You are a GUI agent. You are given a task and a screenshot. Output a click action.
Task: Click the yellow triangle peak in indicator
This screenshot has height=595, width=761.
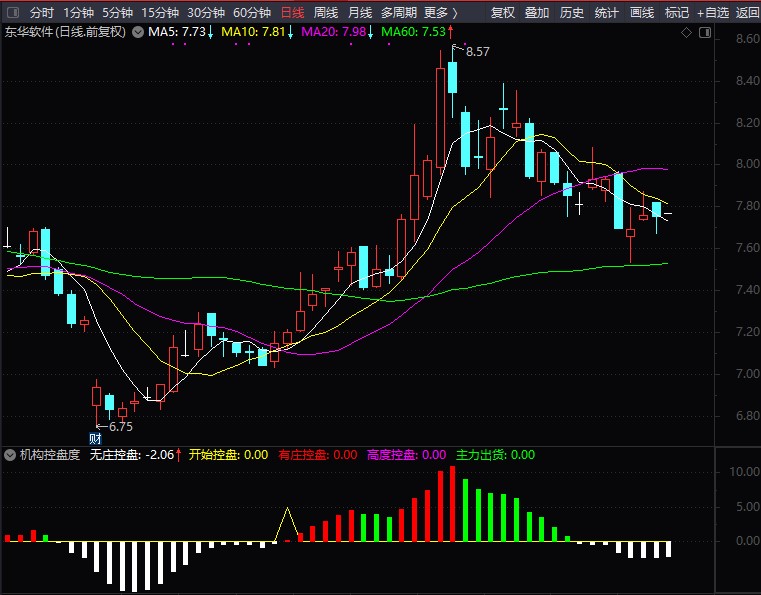[287, 509]
